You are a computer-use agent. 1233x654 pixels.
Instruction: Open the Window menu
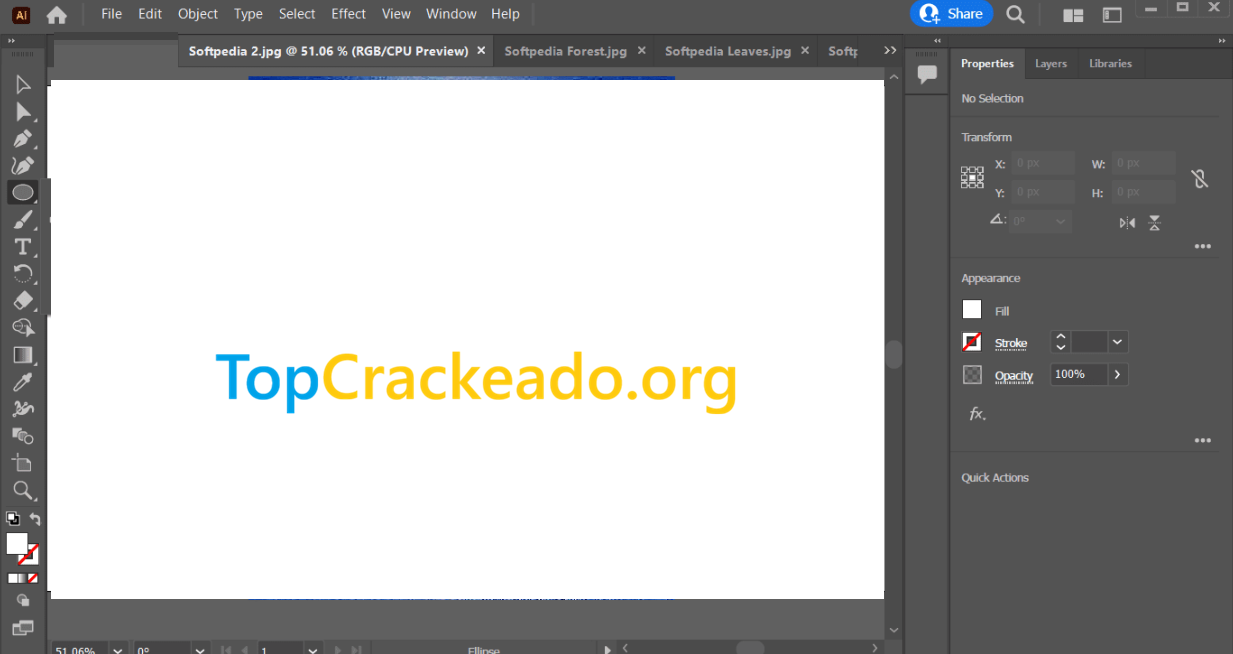451,14
